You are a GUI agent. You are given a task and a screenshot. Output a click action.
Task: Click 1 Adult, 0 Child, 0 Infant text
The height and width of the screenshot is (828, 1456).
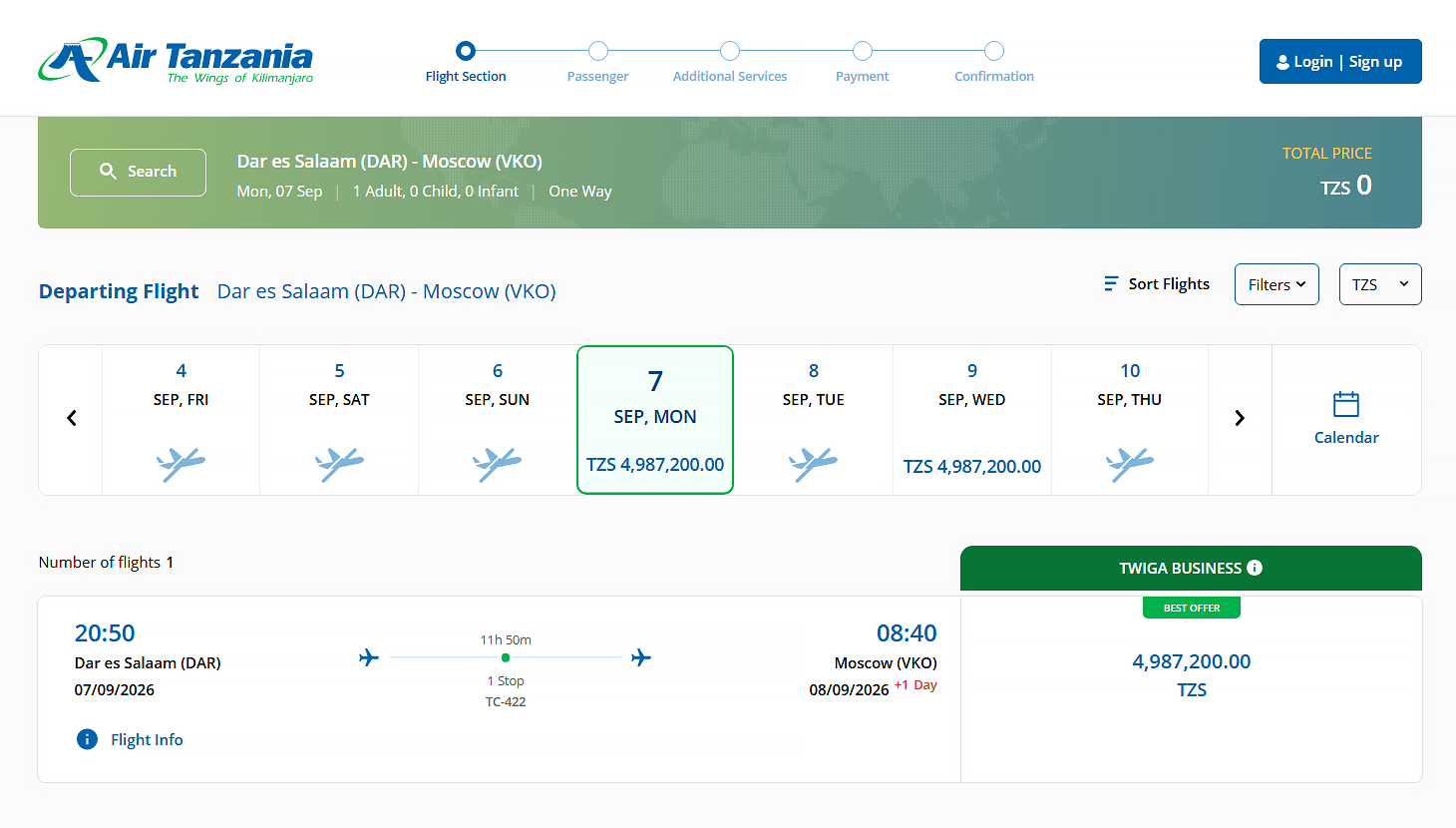(436, 191)
